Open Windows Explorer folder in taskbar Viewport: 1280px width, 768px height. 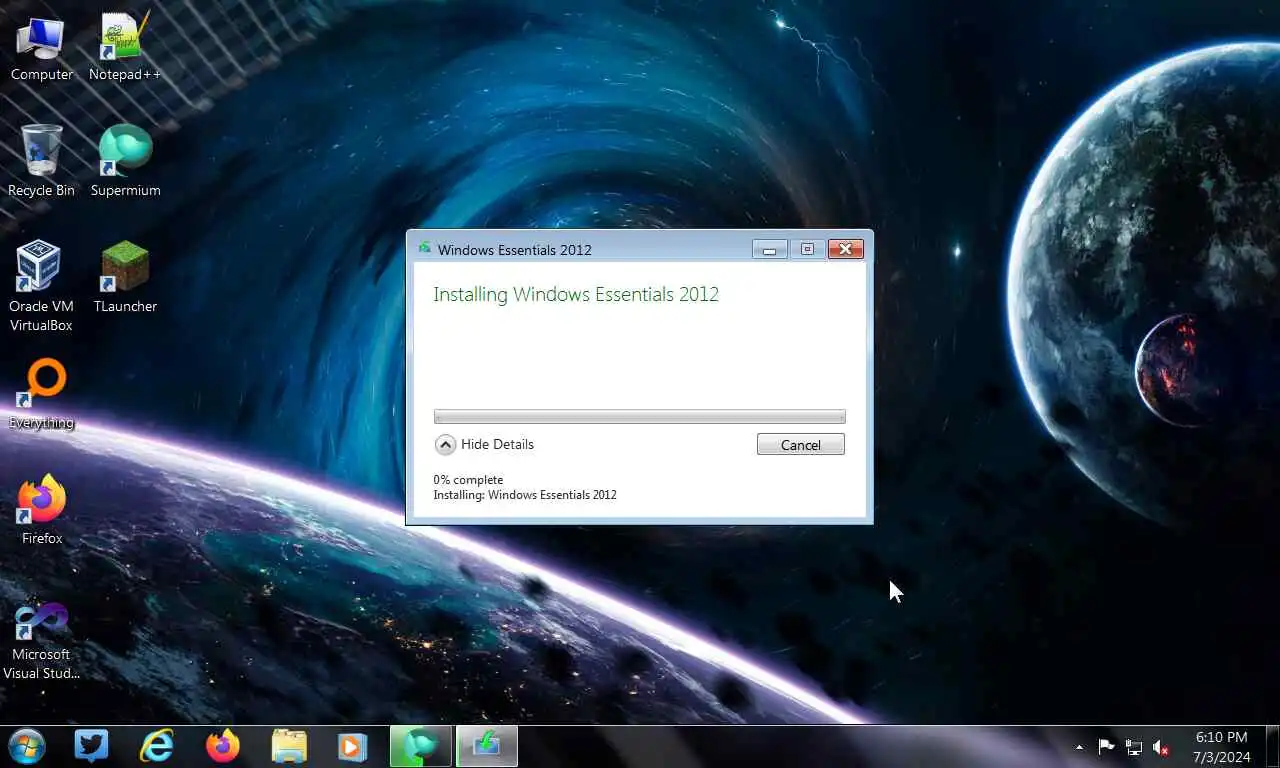pos(289,746)
